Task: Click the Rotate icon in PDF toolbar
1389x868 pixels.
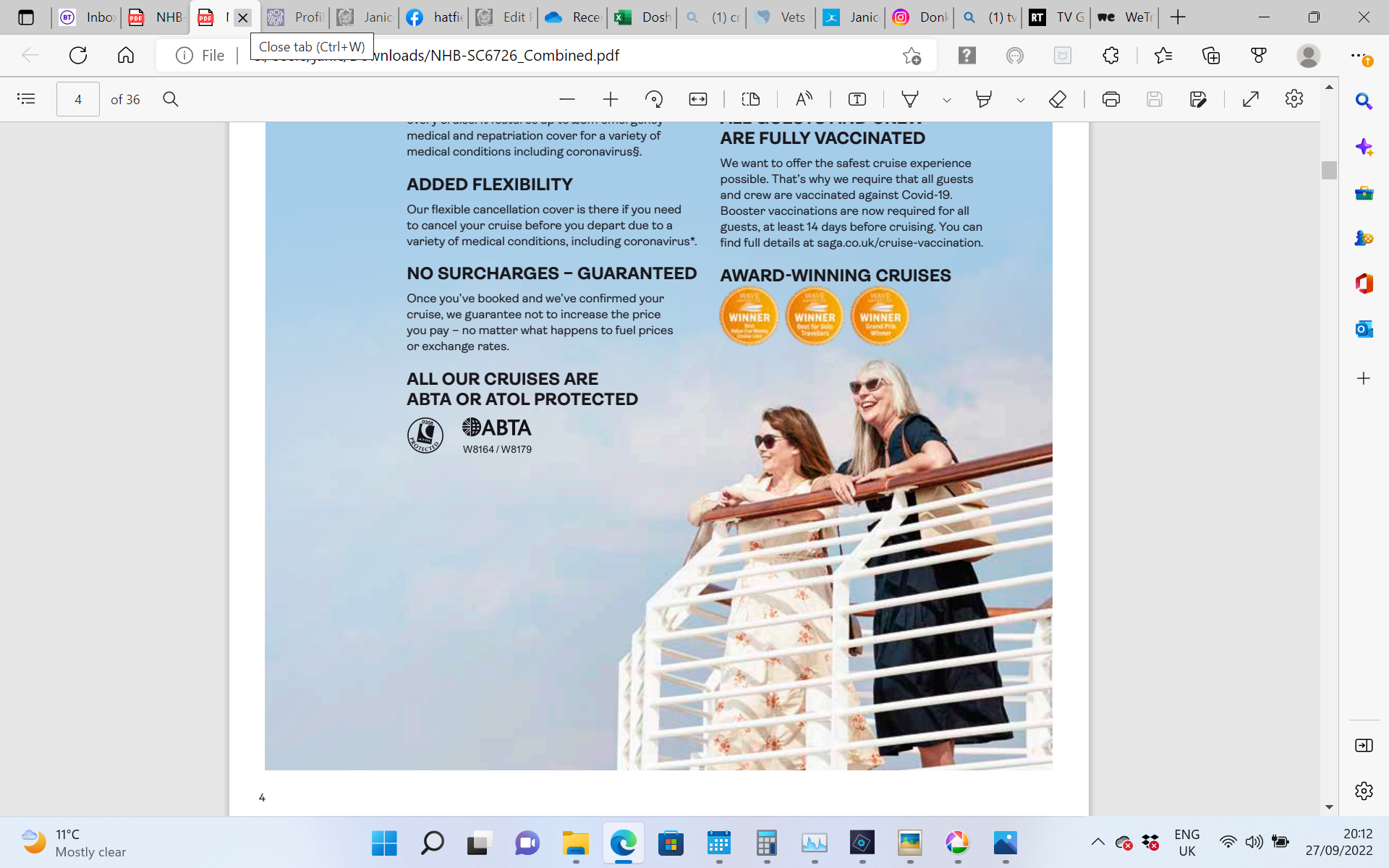Action: tap(653, 99)
